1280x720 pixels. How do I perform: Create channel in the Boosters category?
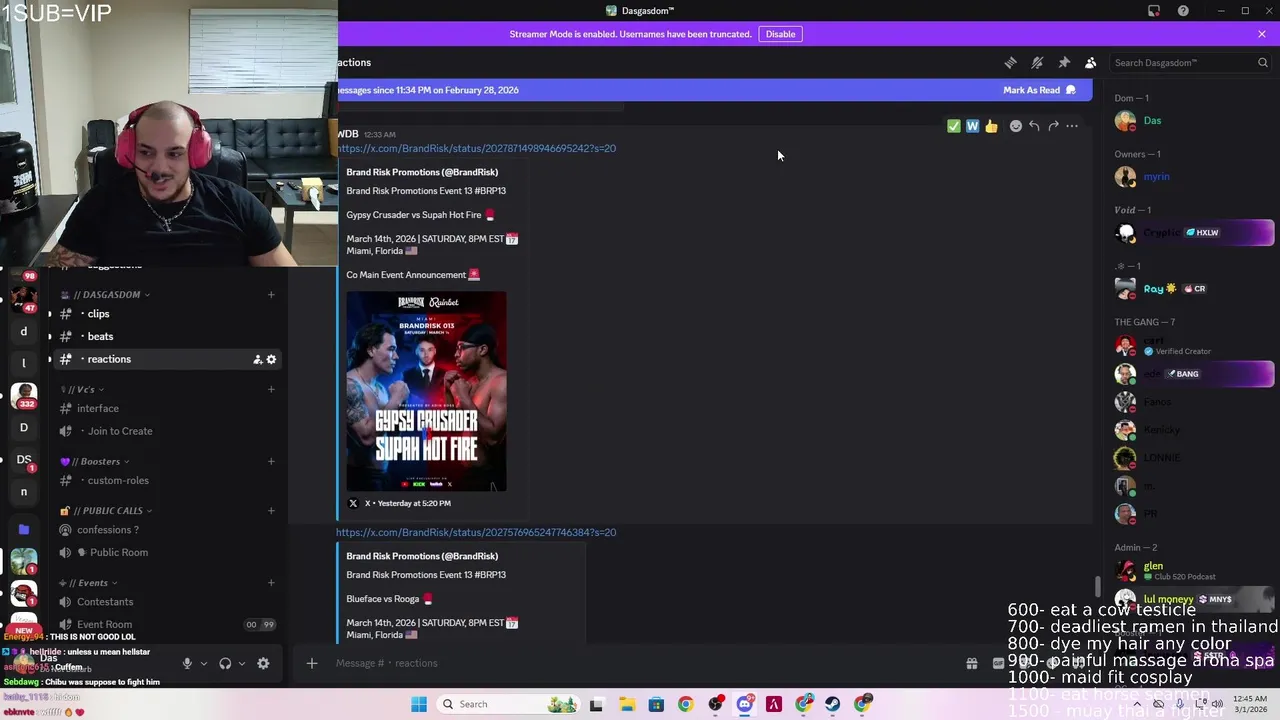(x=271, y=461)
